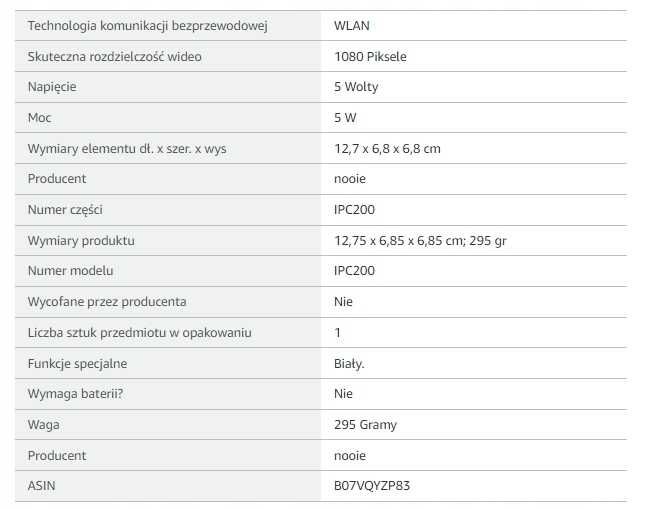Click the ASIN code B07VQYZP83

click(372, 486)
